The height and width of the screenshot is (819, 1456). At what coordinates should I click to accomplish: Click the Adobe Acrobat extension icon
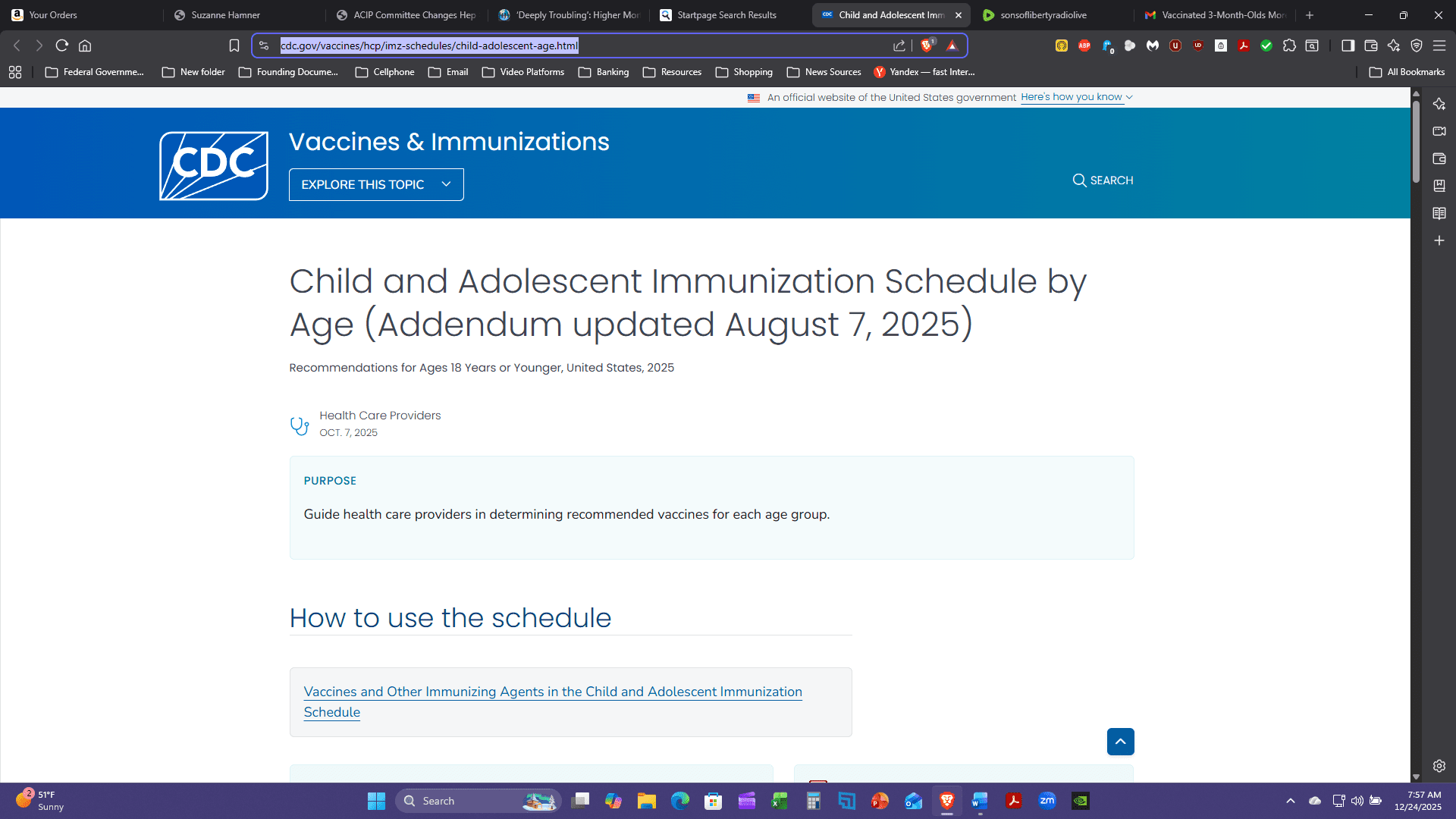(1244, 45)
